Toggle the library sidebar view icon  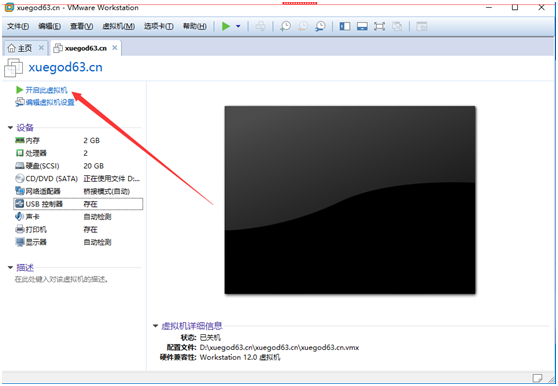coord(344,26)
